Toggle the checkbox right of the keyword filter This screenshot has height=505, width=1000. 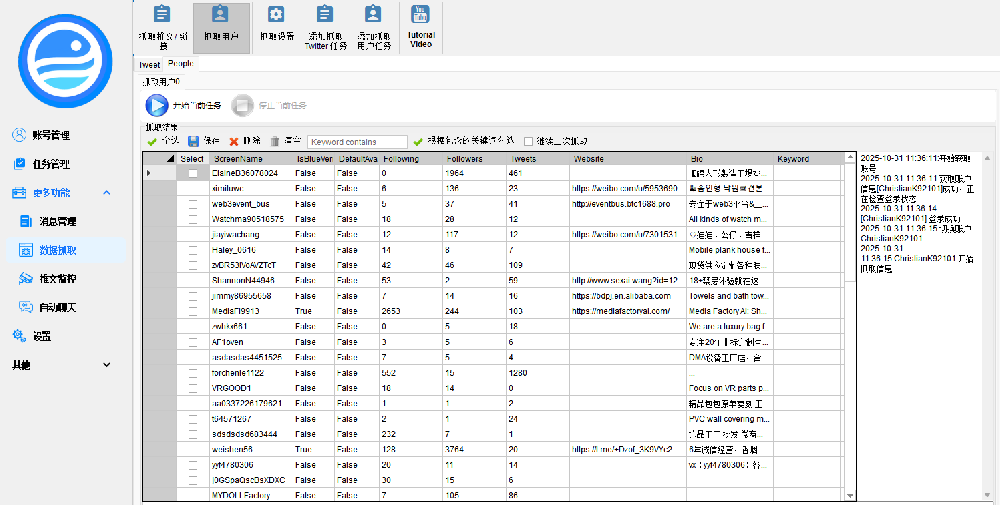(x=528, y=142)
